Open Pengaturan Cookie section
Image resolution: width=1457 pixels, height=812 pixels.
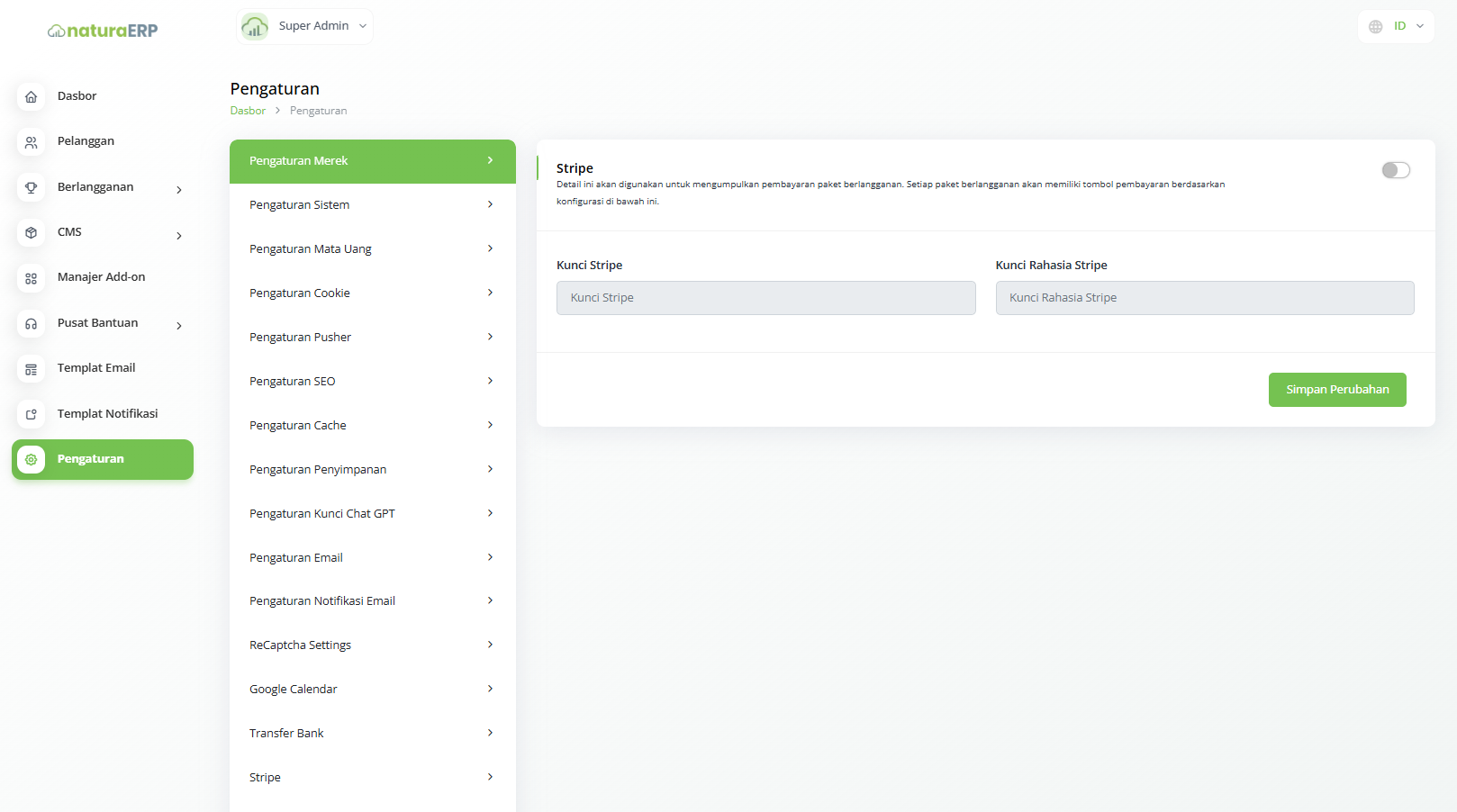click(373, 293)
